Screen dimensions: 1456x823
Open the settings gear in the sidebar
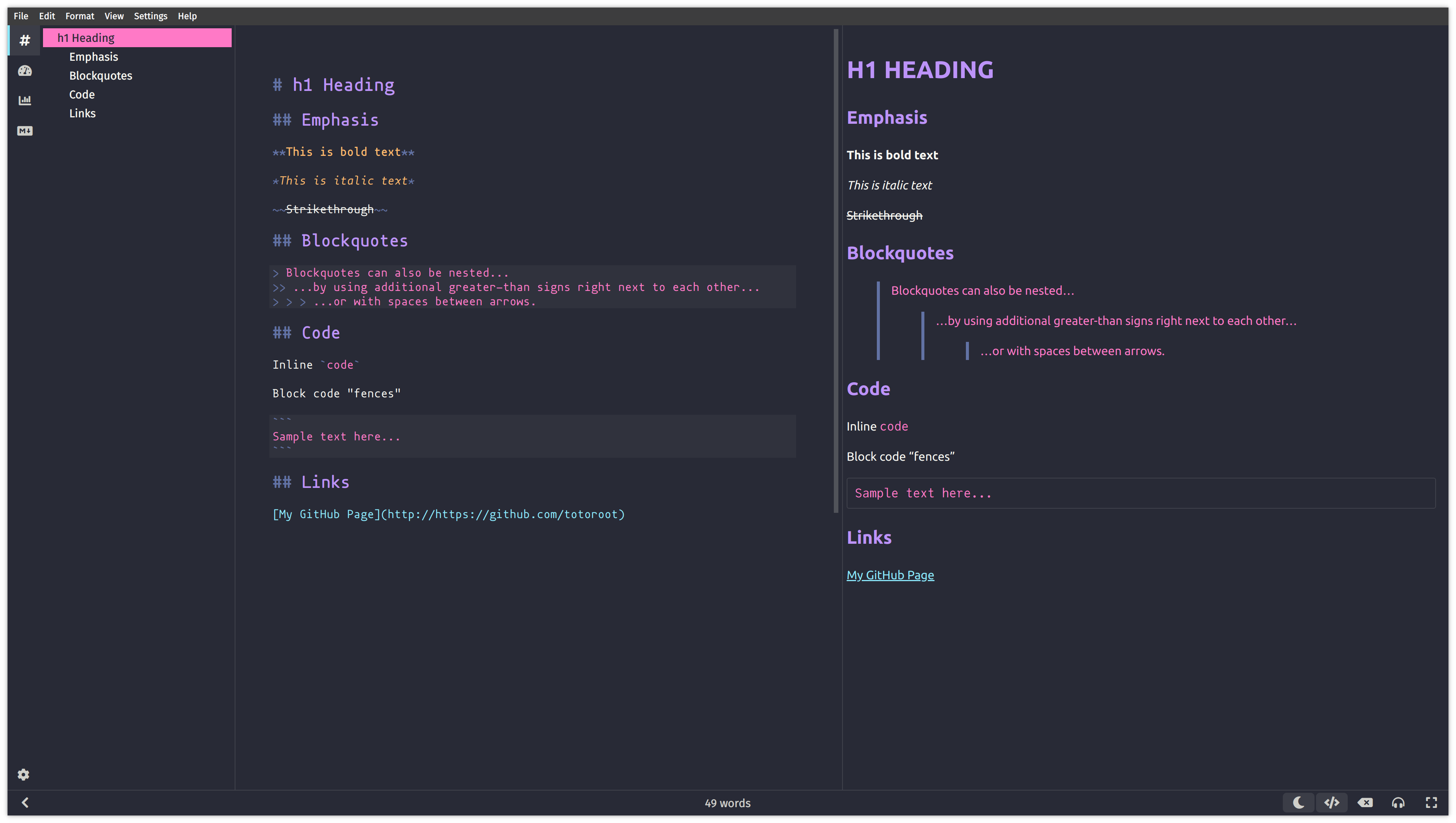pyautogui.click(x=23, y=774)
